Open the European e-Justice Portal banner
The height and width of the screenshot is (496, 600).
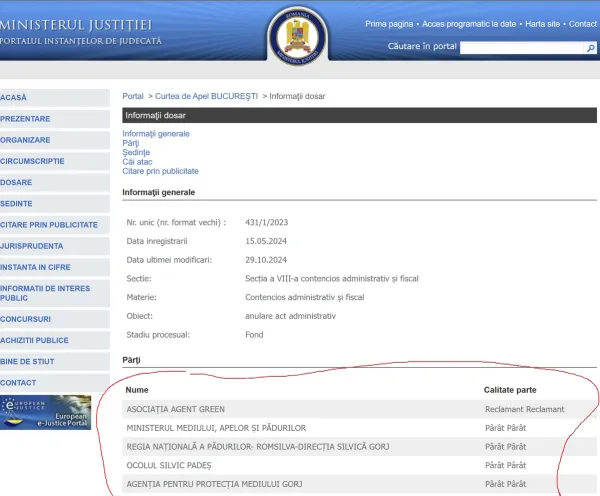(45, 412)
